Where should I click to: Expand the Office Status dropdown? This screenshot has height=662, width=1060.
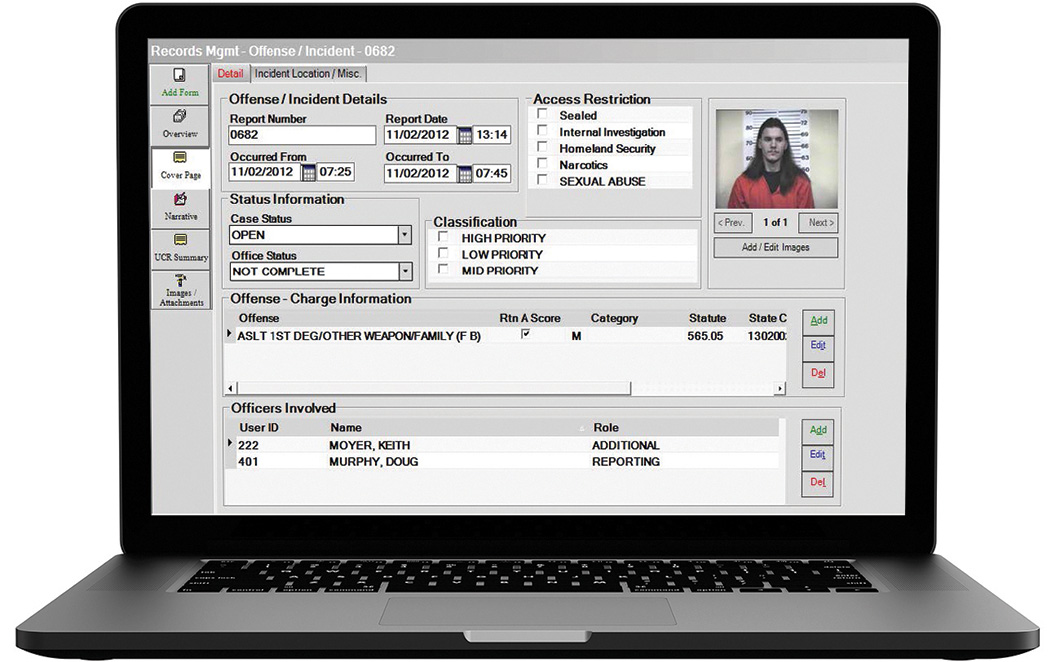405,271
